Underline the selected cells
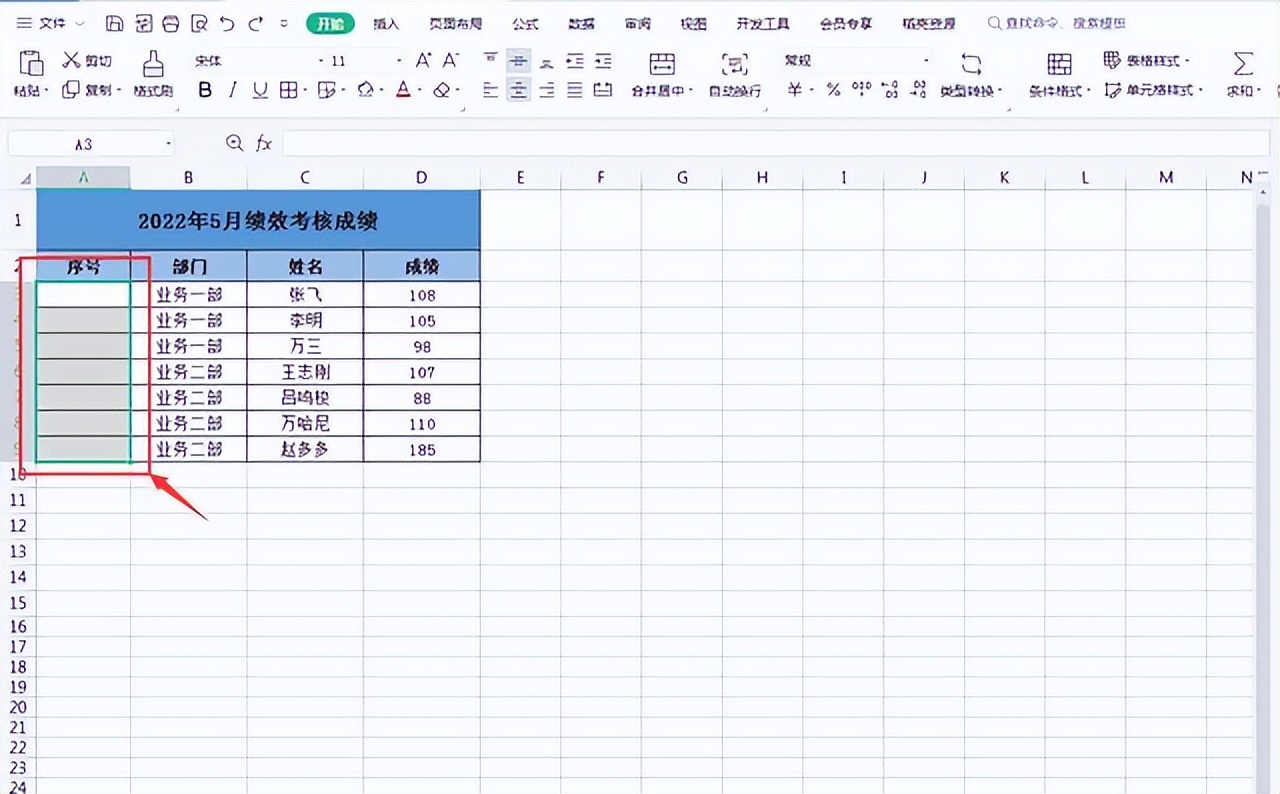The width and height of the screenshot is (1280, 794). click(260, 90)
